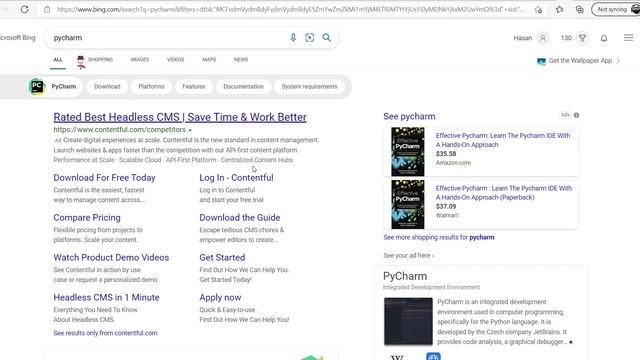Viewport: 640px width, 360px height.
Task: Open the Bing hamburger menu
Action: tap(629, 38)
